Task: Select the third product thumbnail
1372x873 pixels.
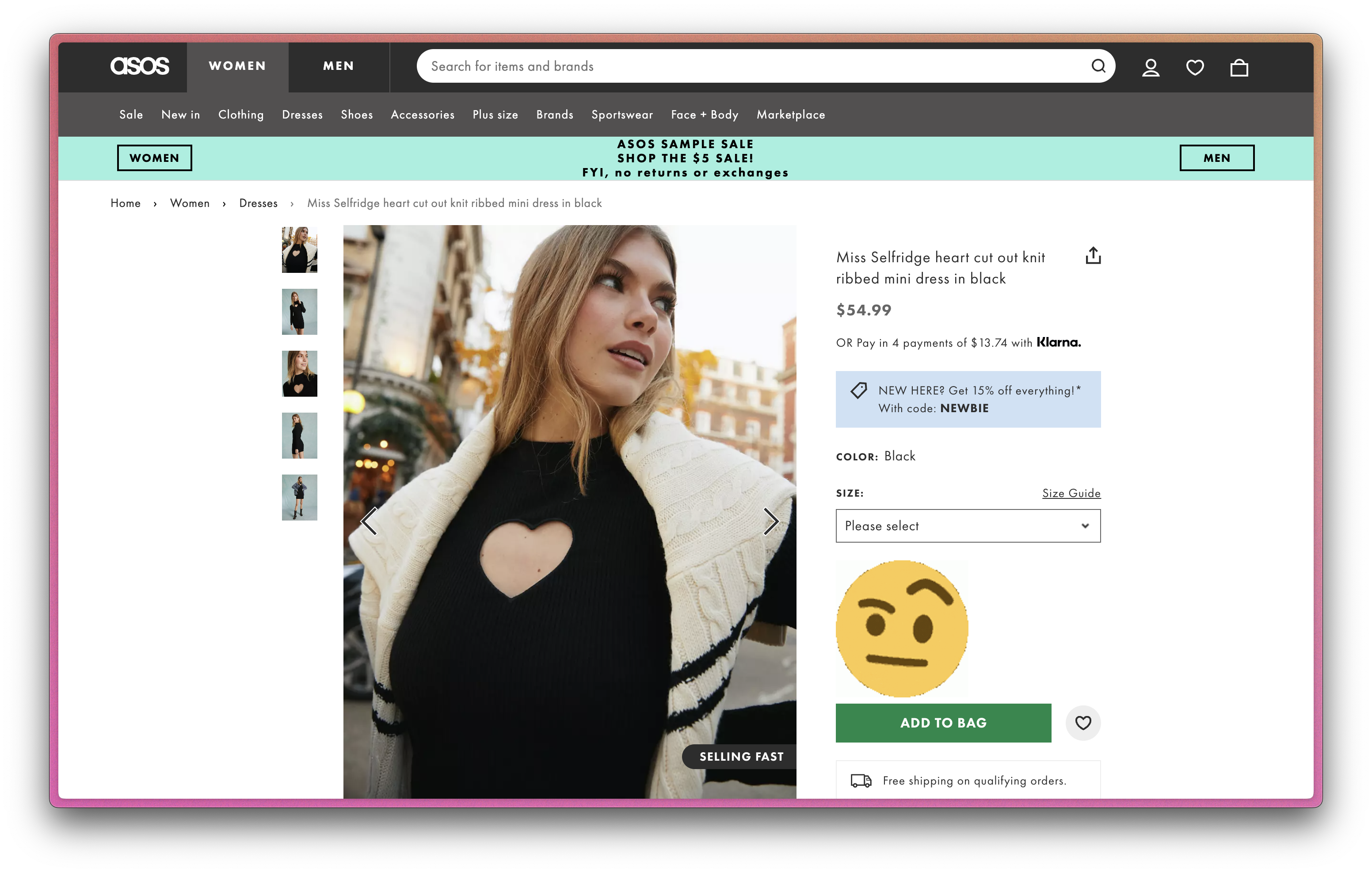Action: 299,374
